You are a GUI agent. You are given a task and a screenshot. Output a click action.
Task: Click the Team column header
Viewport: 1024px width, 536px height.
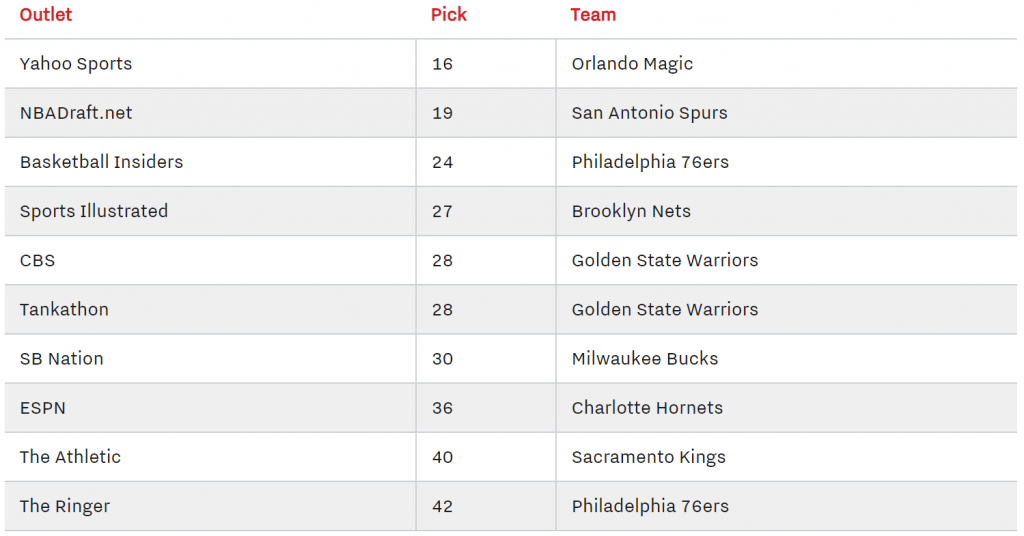[x=593, y=15]
